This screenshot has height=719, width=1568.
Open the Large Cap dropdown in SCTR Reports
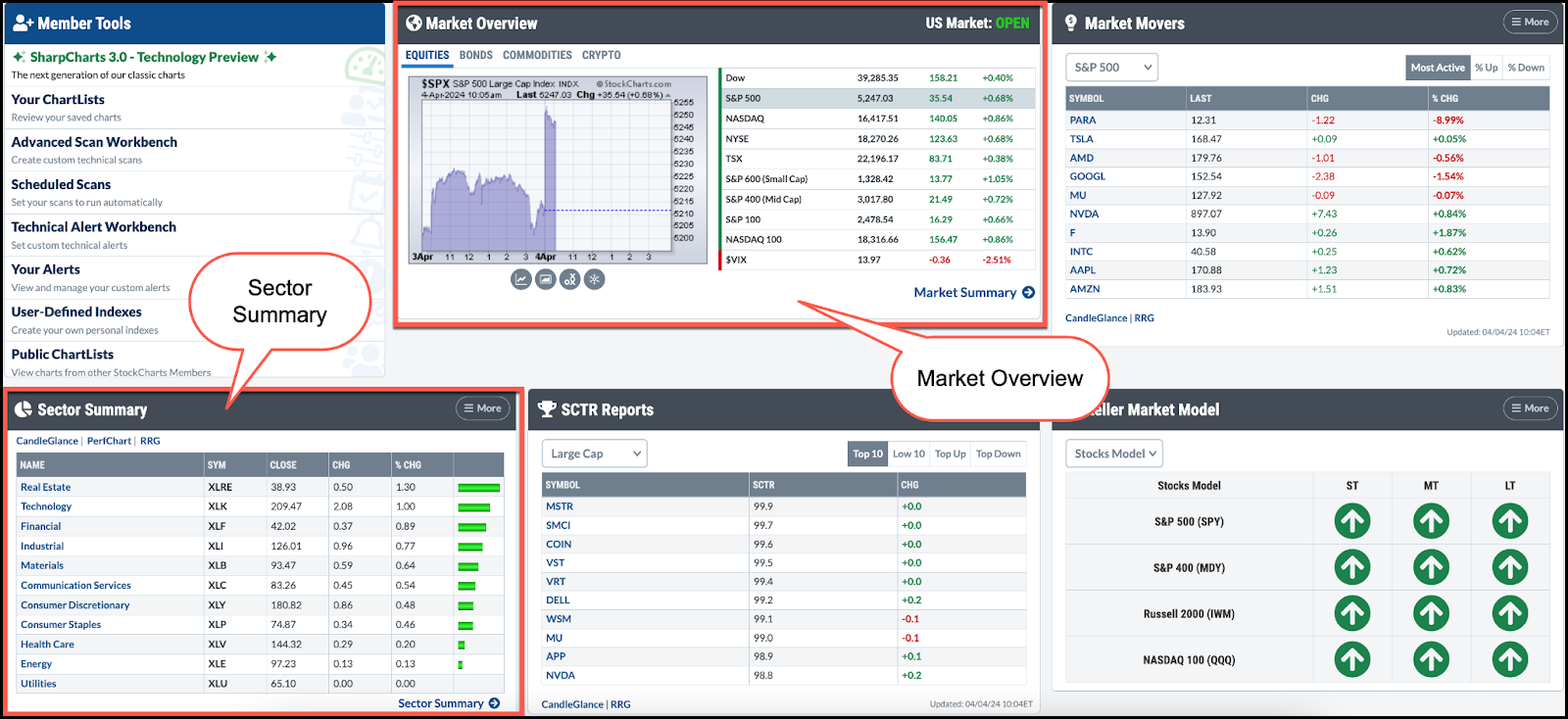point(595,454)
